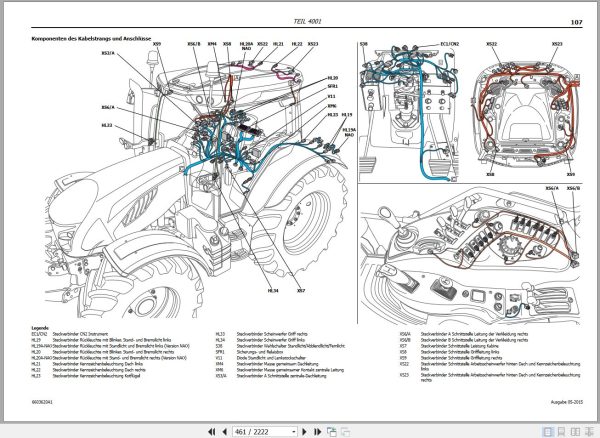Click the heading 'Komponenten des Kabelstrangs und Anschlüsse'
This screenshot has height=438, width=600.
coord(91,39)
